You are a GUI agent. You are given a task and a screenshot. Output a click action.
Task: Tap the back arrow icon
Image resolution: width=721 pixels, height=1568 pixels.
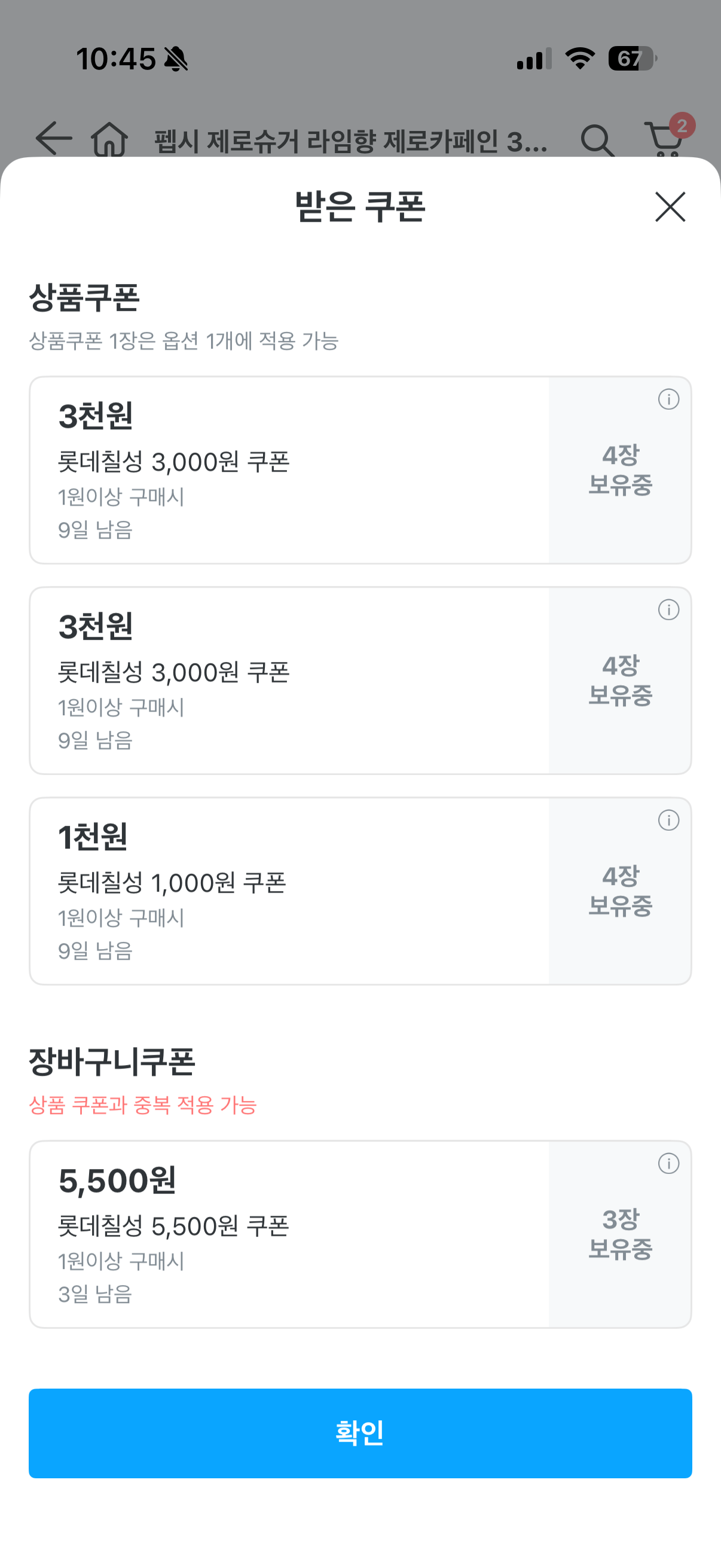click(x=54, y=139)
